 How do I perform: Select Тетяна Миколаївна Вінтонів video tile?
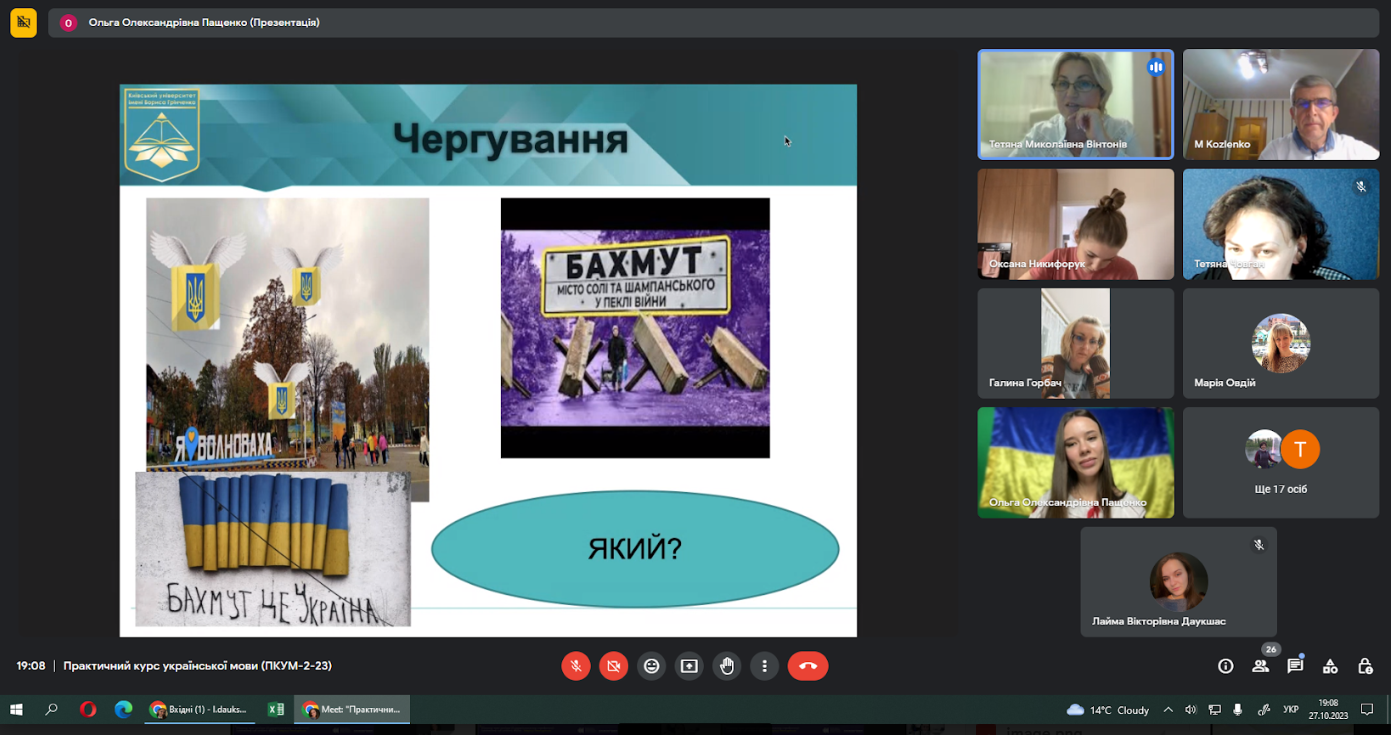(1075, 104)
